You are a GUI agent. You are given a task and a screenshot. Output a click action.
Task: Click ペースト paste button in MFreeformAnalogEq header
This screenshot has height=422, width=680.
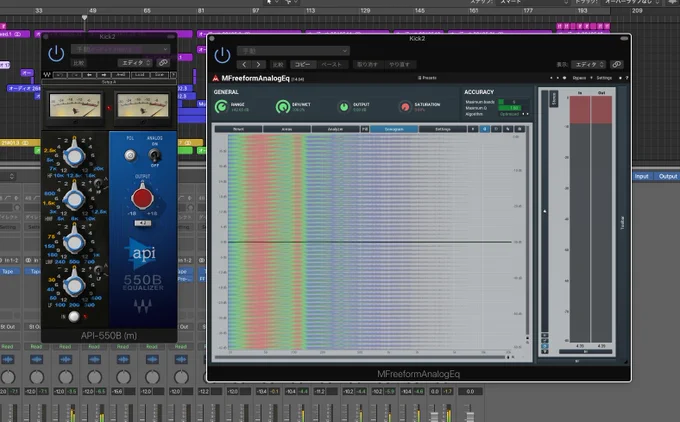click(x=332, y=65)
